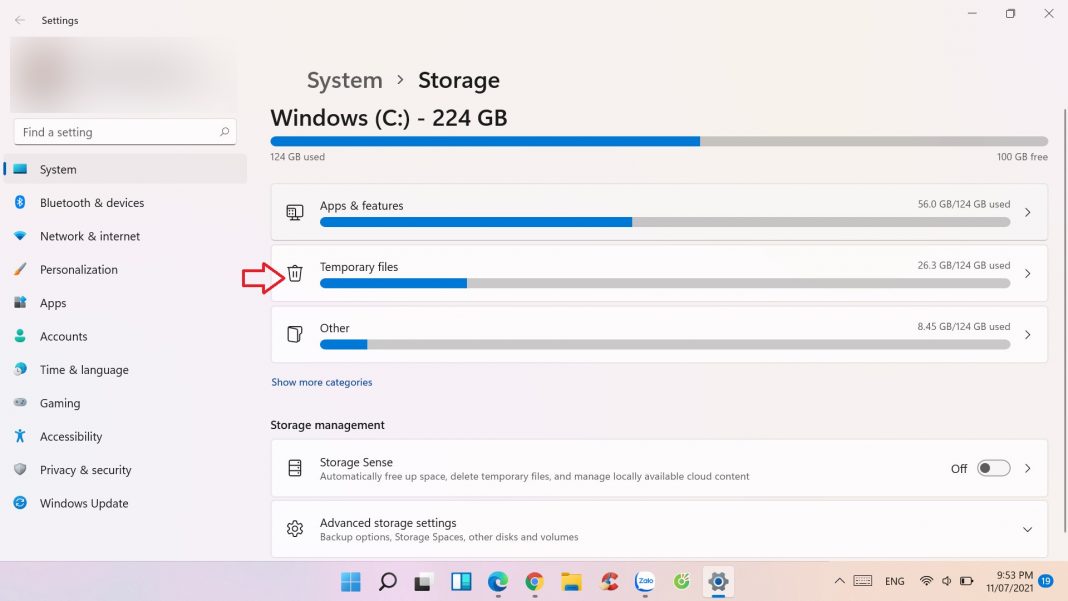Open the Windows Start menu

(351, 581)
